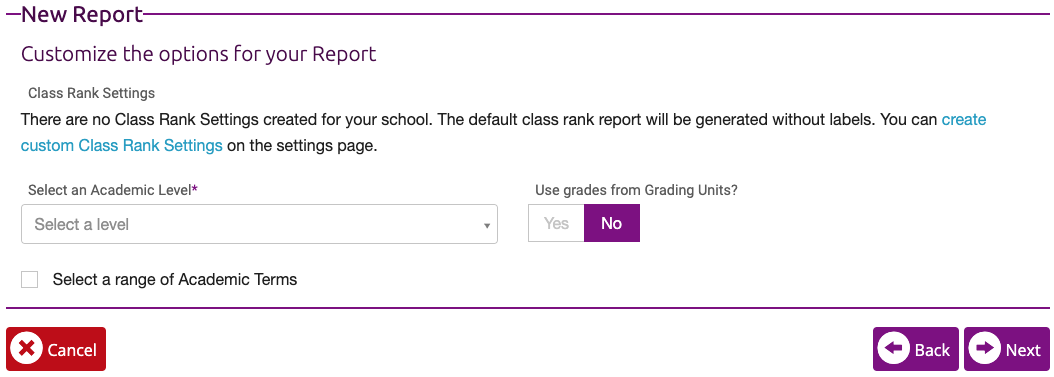Screen dimensions: 1054x377
Task: Set Grading Units toggle to Yes
Action: click(x=556, y=223)
